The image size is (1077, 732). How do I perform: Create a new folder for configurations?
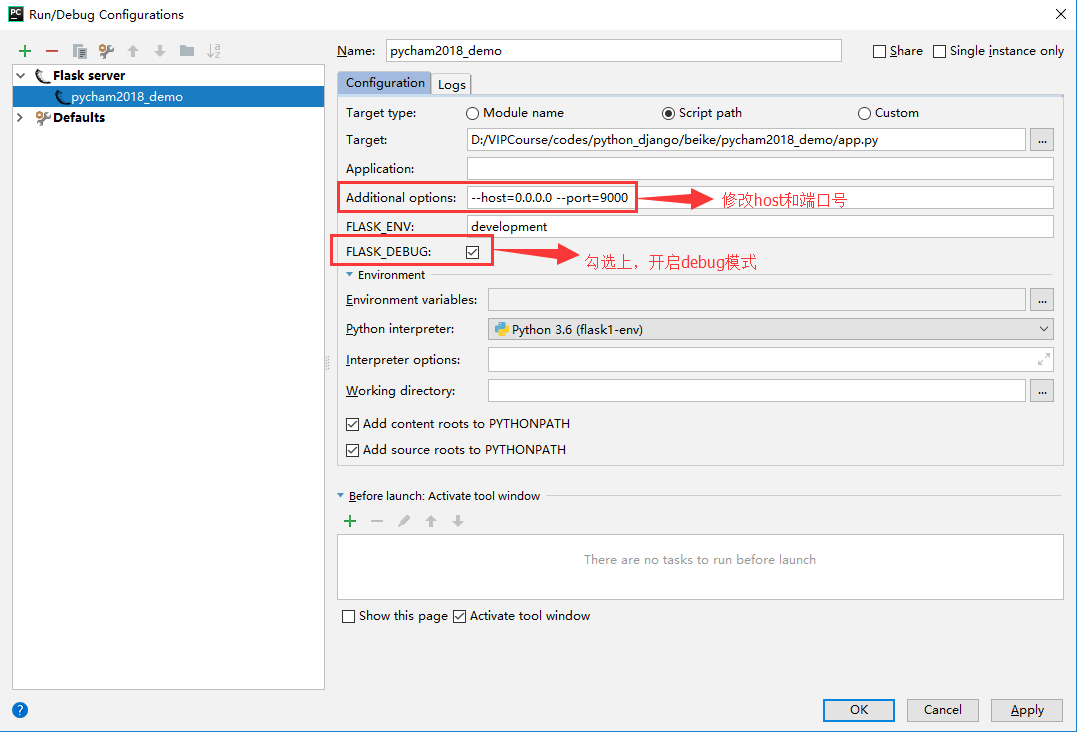pyautogui.click(x=187, y=51)
